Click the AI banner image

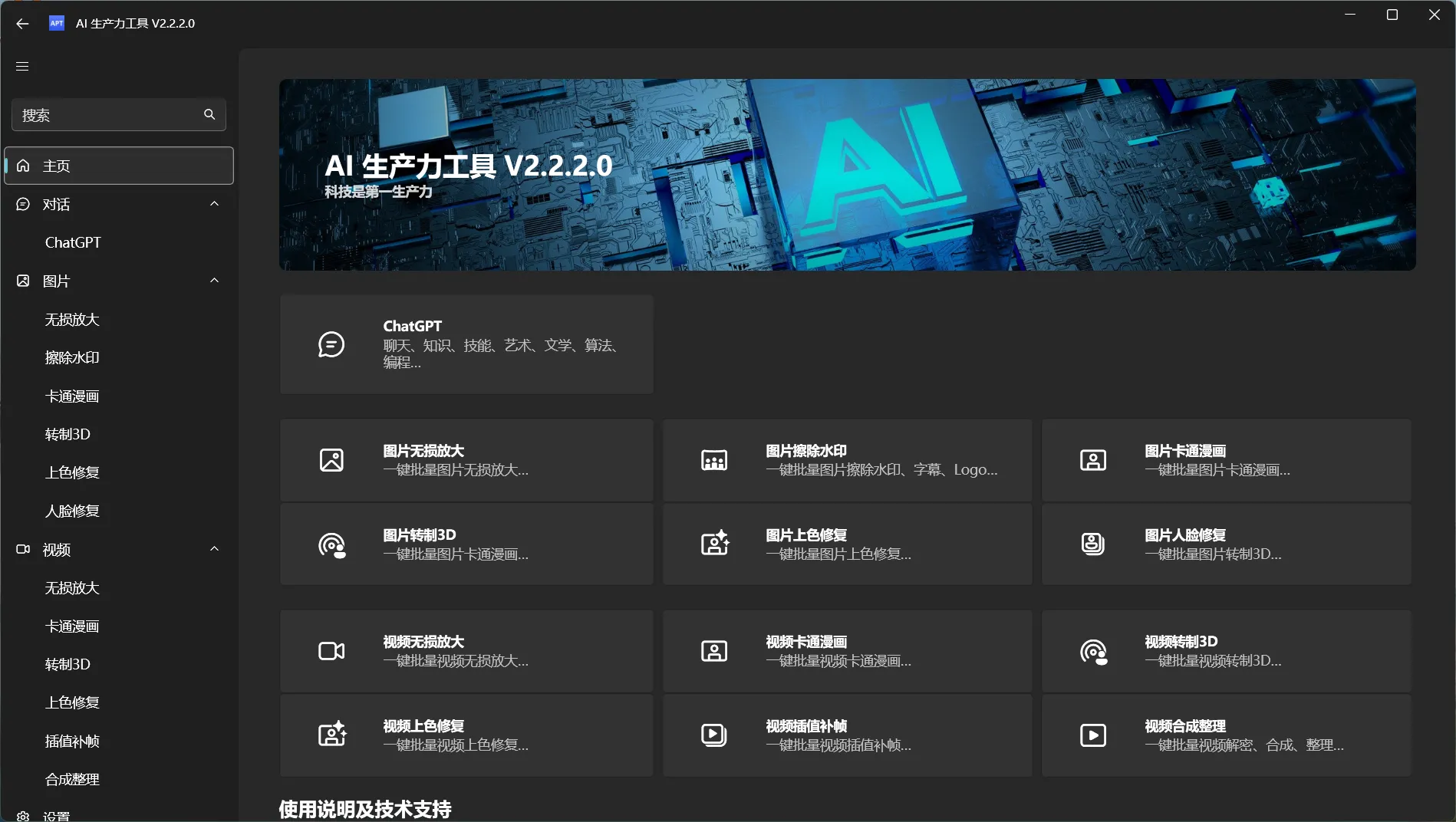point(847,175)
